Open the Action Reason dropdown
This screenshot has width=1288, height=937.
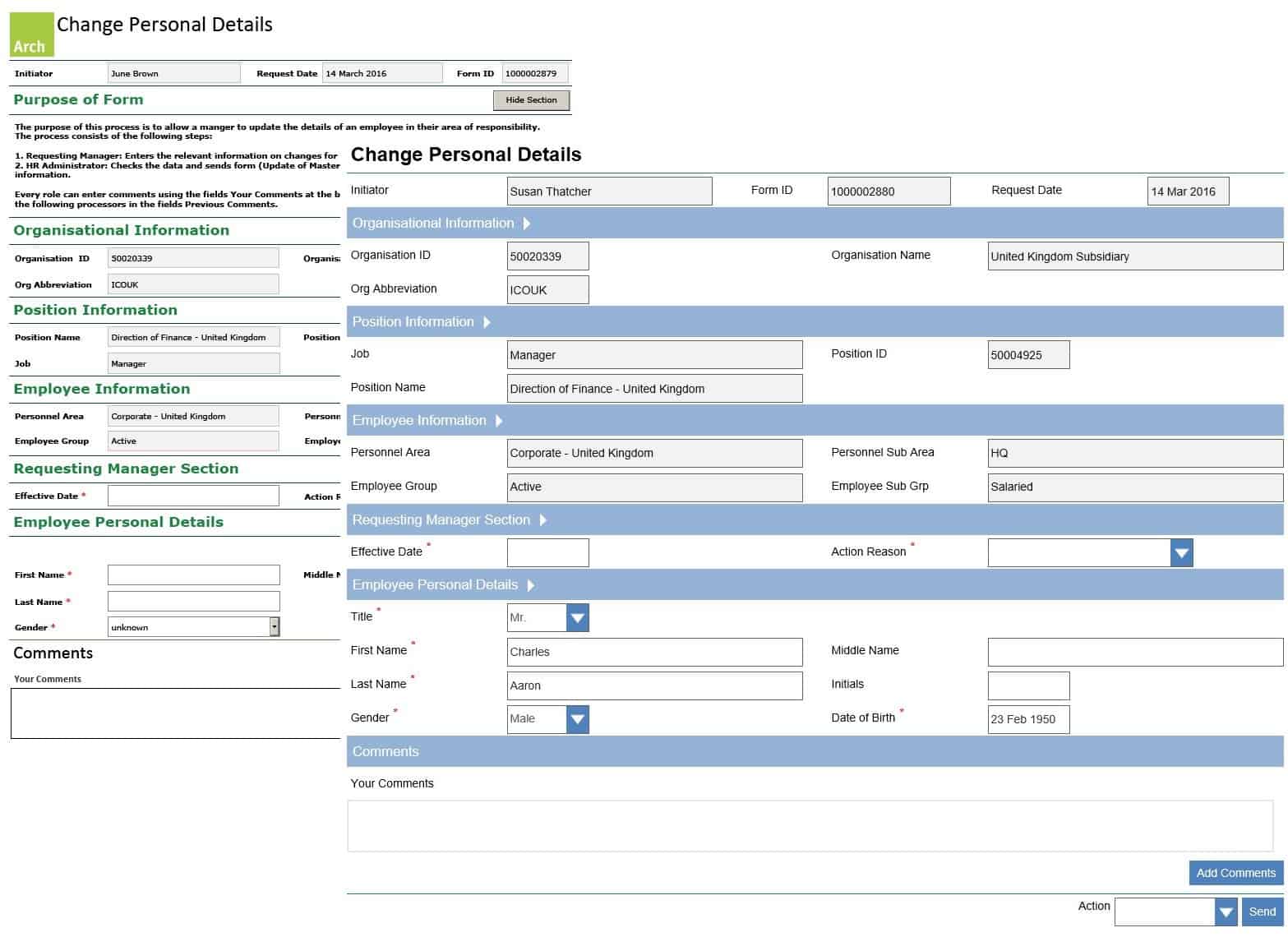tap(1181, 553)
